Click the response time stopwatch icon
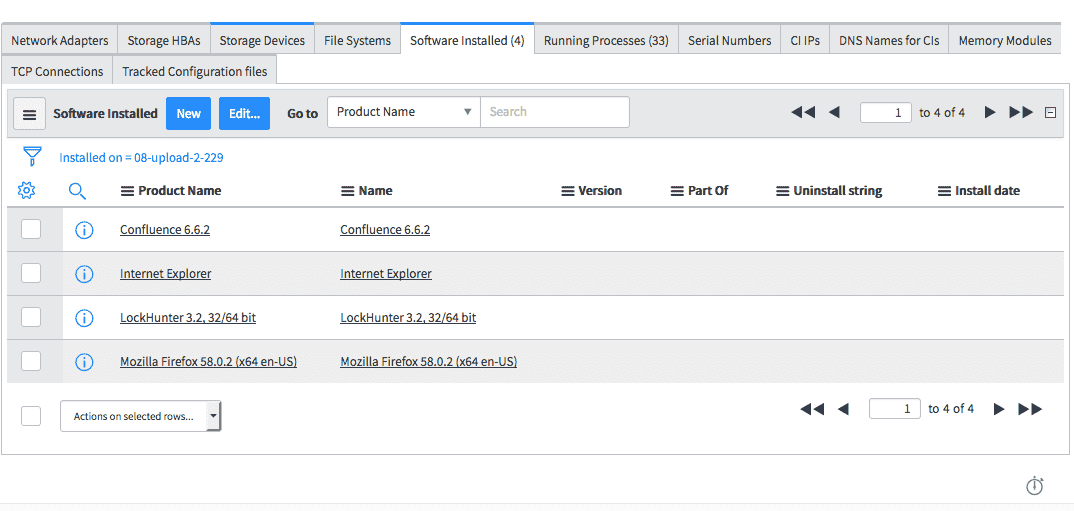This screenshot has width=1074, height=511. point(1035,486)
